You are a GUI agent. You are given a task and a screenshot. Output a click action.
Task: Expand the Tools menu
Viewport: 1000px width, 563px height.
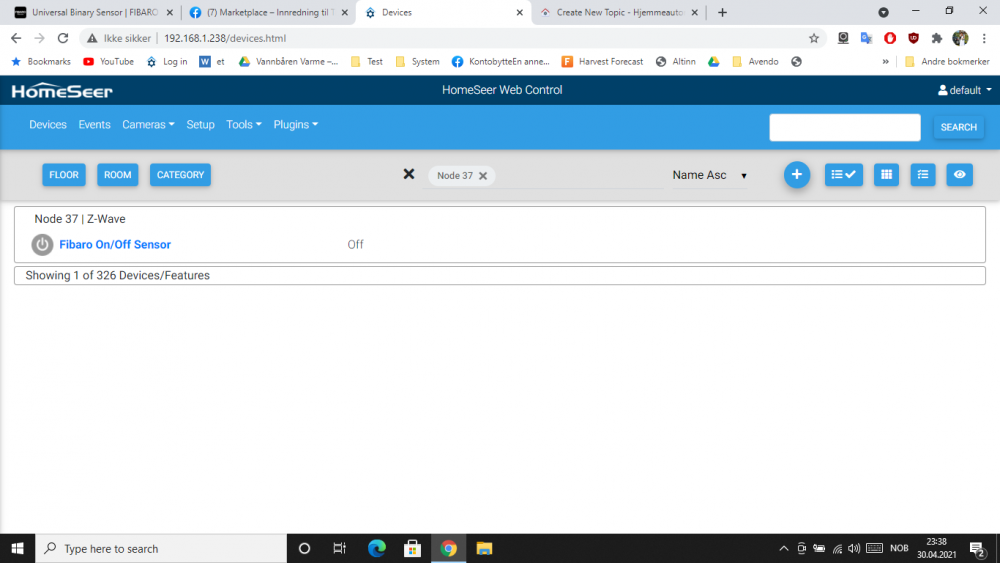point(243,125)
